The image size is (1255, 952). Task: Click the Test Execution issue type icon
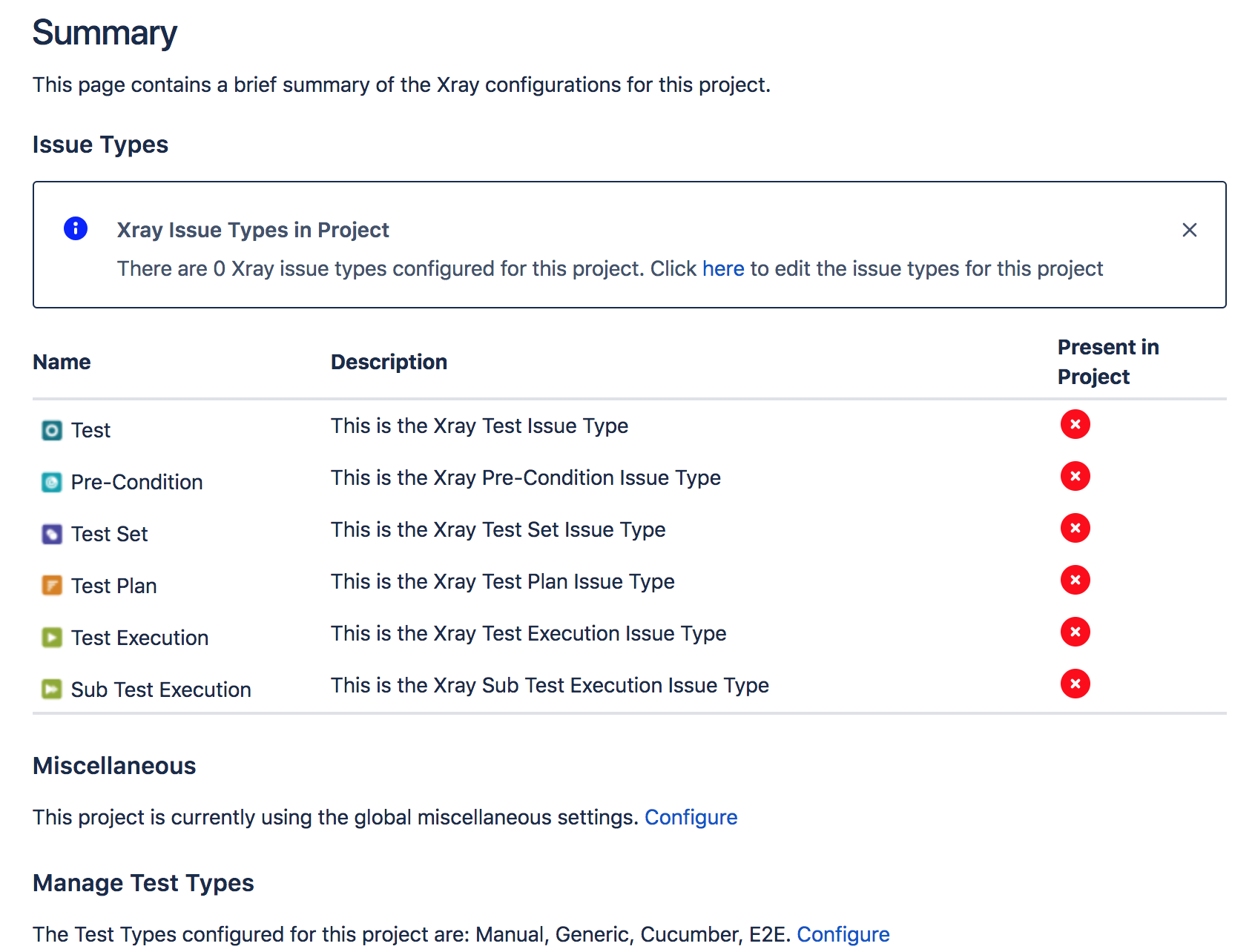pos(52,638)
